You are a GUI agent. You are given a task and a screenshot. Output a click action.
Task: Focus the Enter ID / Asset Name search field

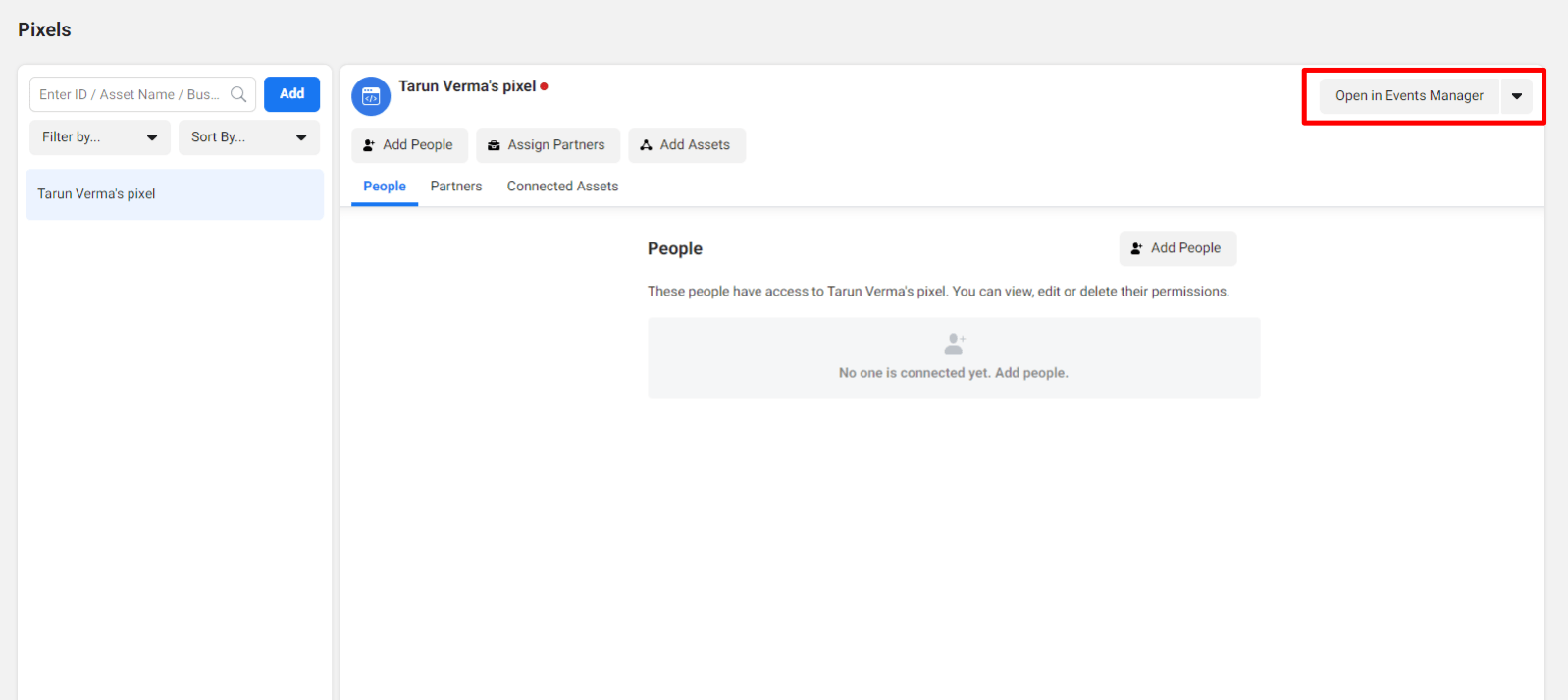click(x=130, y=94)
